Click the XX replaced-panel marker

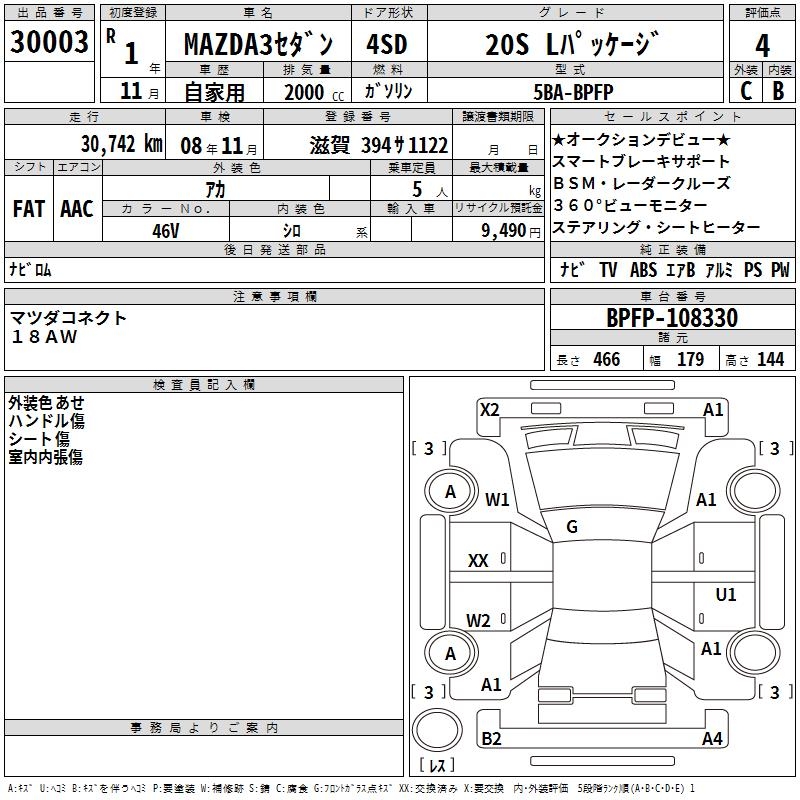tap(478, 561)
